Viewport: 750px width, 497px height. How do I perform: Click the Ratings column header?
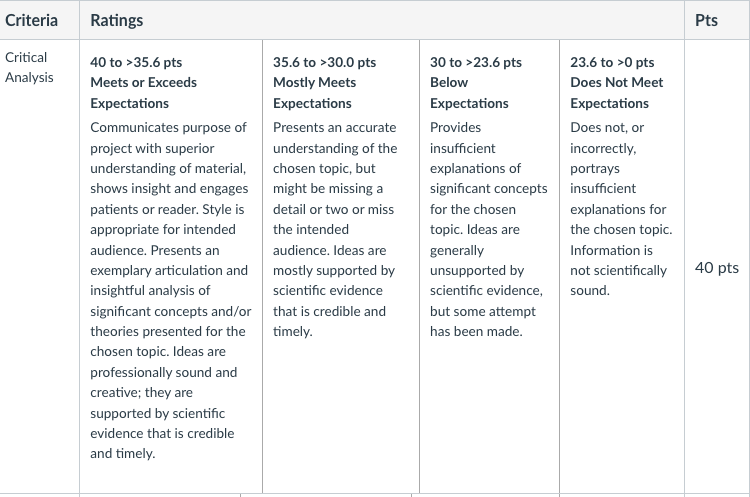[x=117, y=20]
